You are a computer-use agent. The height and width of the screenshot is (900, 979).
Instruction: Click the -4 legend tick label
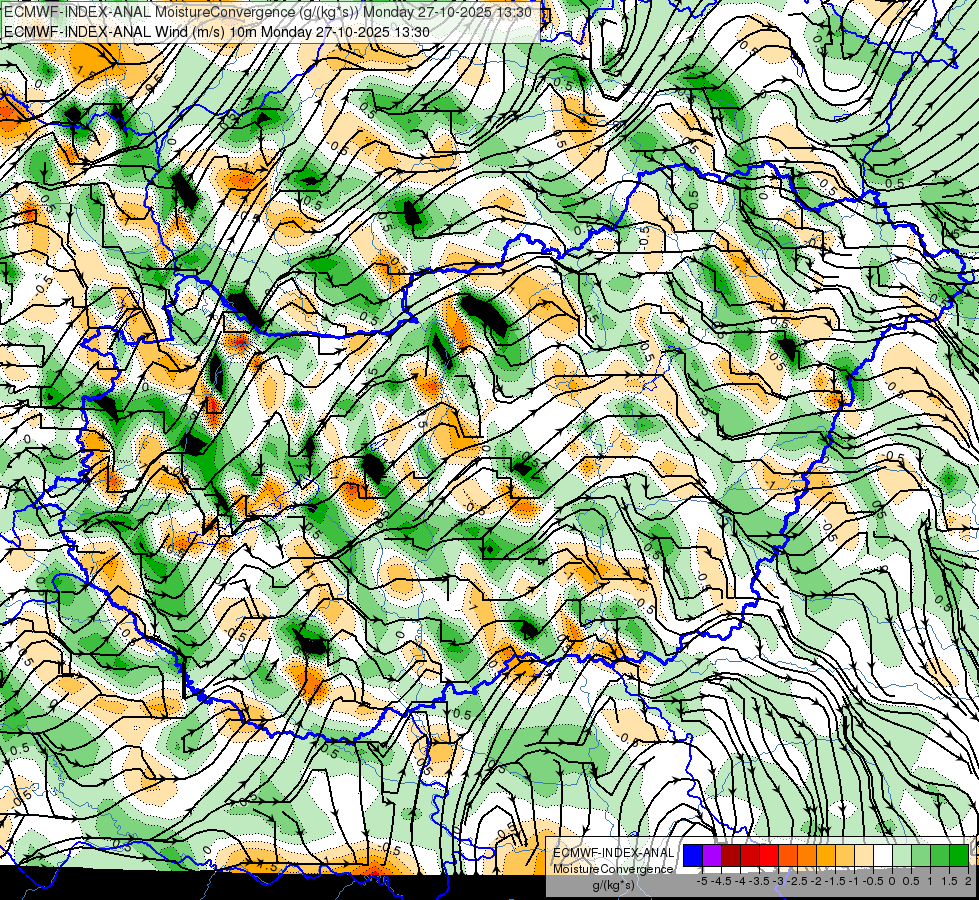click(x=740, y=881)
